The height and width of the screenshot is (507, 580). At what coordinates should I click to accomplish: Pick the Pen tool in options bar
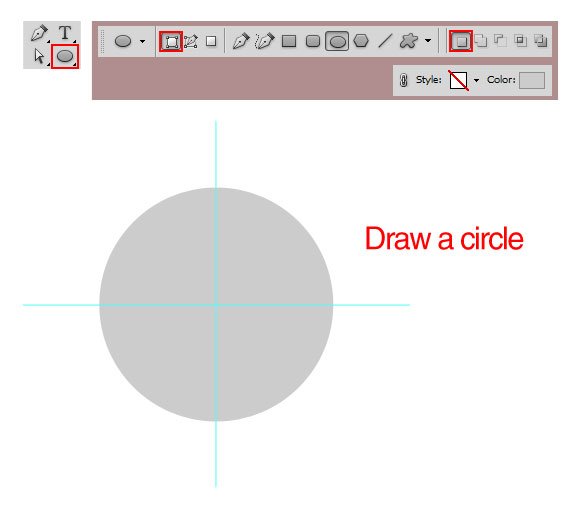point(241,41)
